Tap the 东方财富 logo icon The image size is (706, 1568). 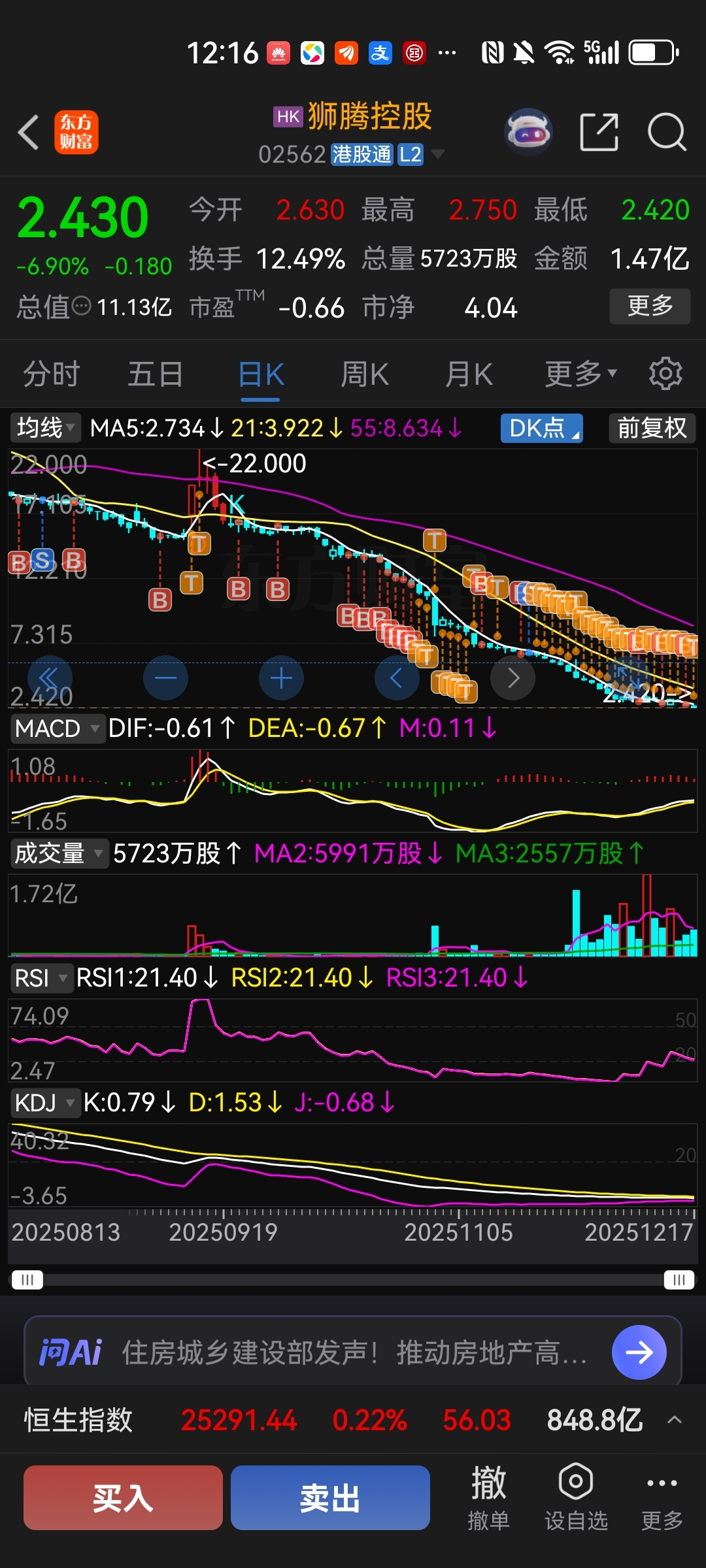point(76,132)
